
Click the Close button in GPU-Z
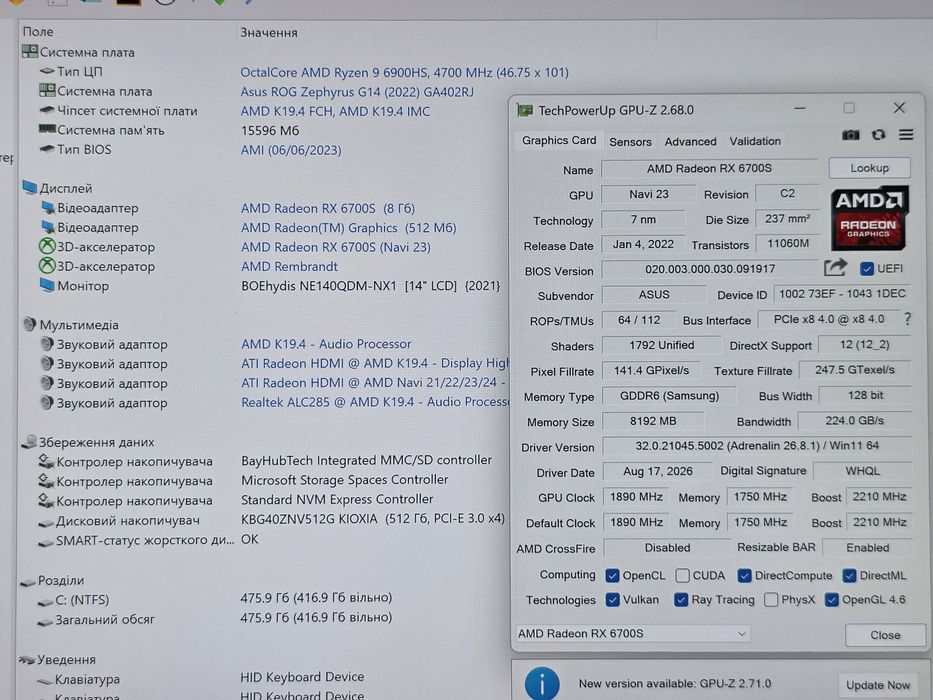pos(885,635)
